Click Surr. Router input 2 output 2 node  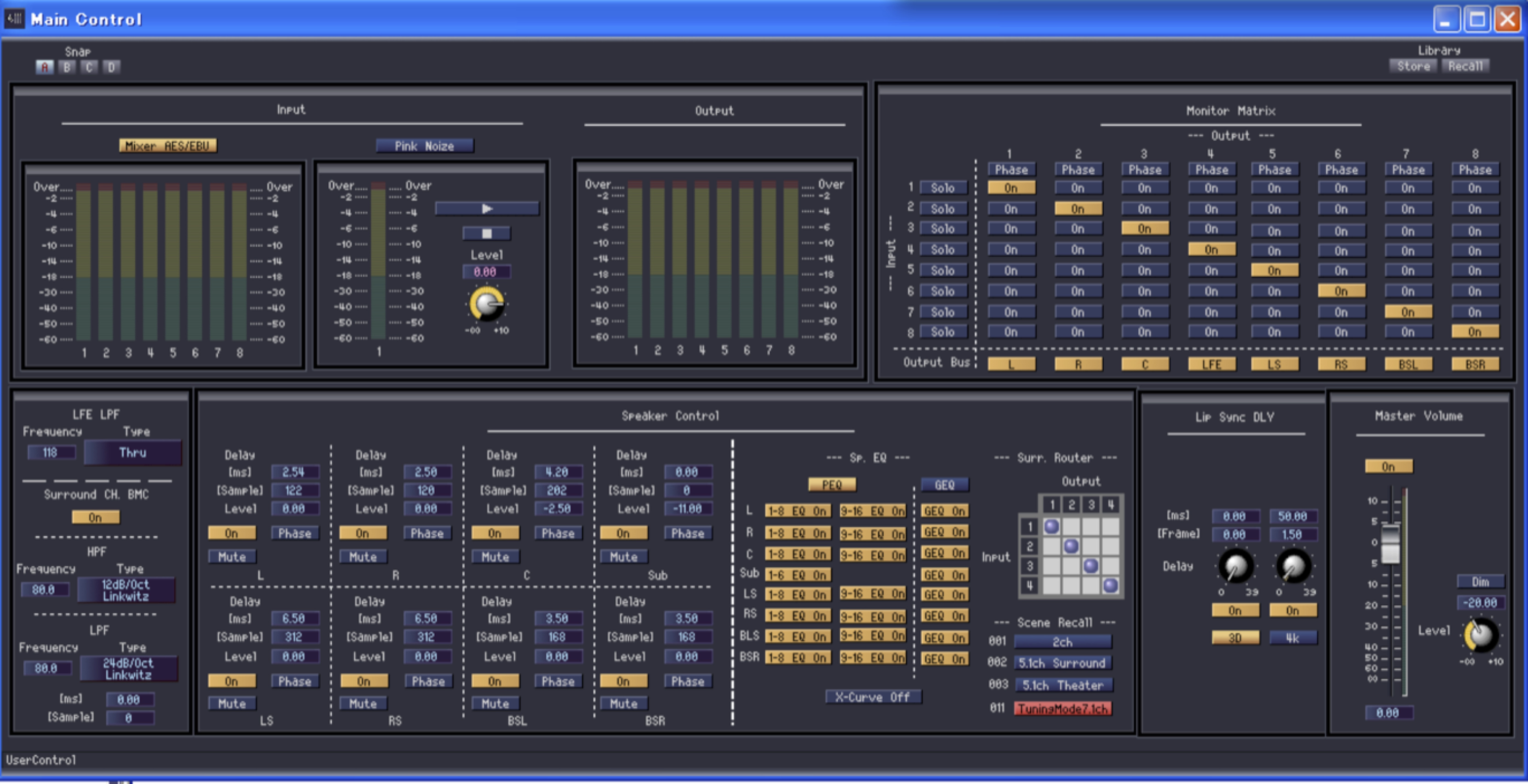(1071, 546)
